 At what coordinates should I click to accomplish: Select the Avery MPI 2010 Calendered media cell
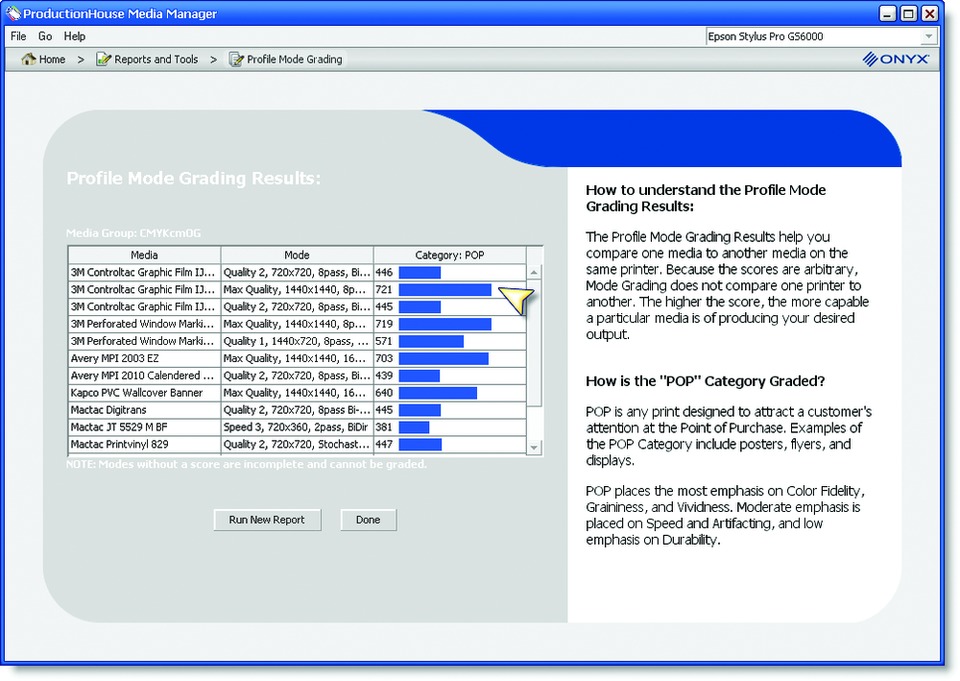point(144,375)
